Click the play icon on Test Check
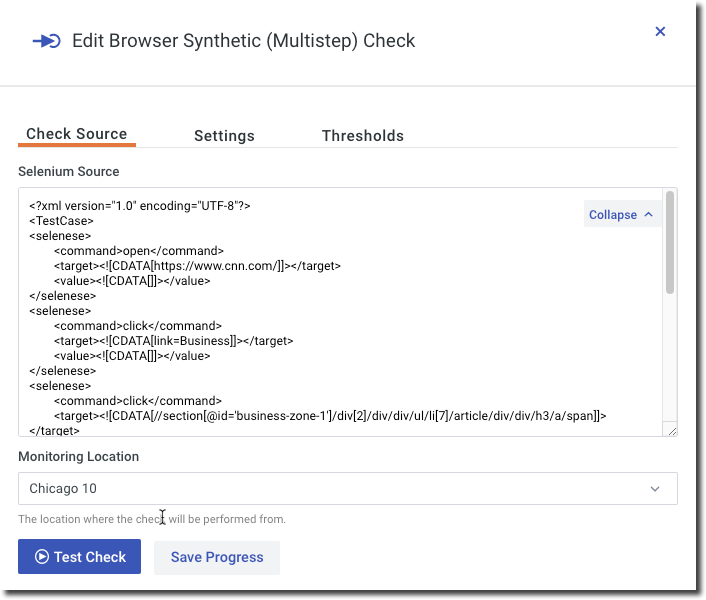The height and width of the screenshot is (600, 706). (42, 557)
